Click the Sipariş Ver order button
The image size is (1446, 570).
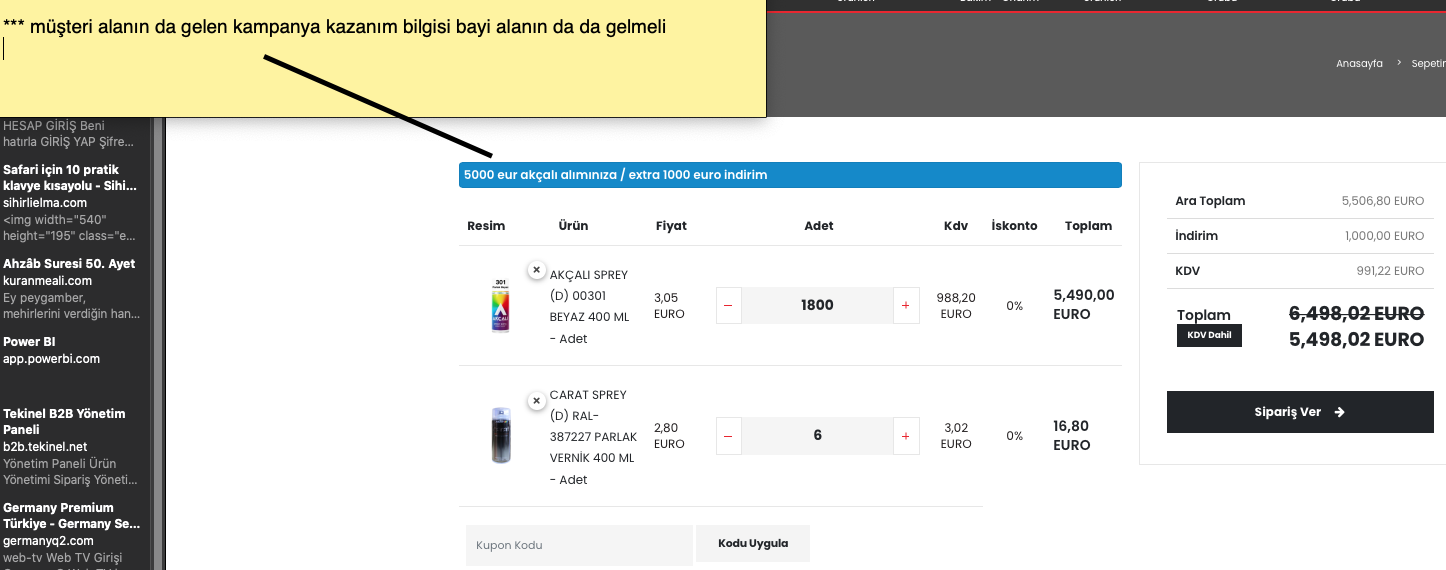1300,412
